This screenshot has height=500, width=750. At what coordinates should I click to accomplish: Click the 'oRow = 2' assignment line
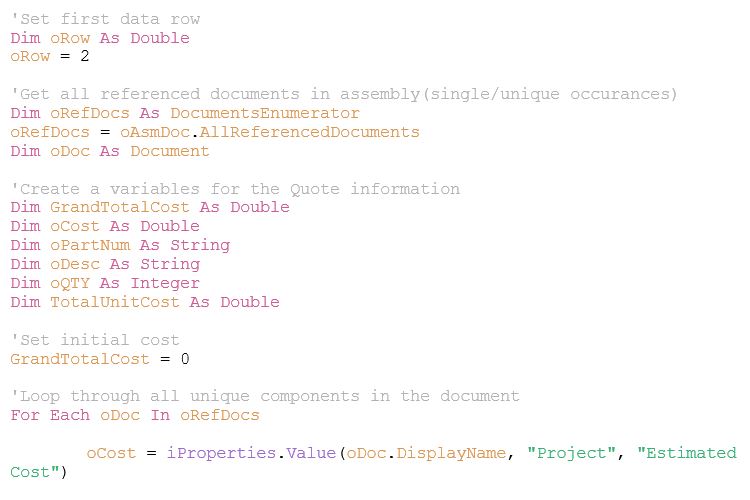[50, 56]
